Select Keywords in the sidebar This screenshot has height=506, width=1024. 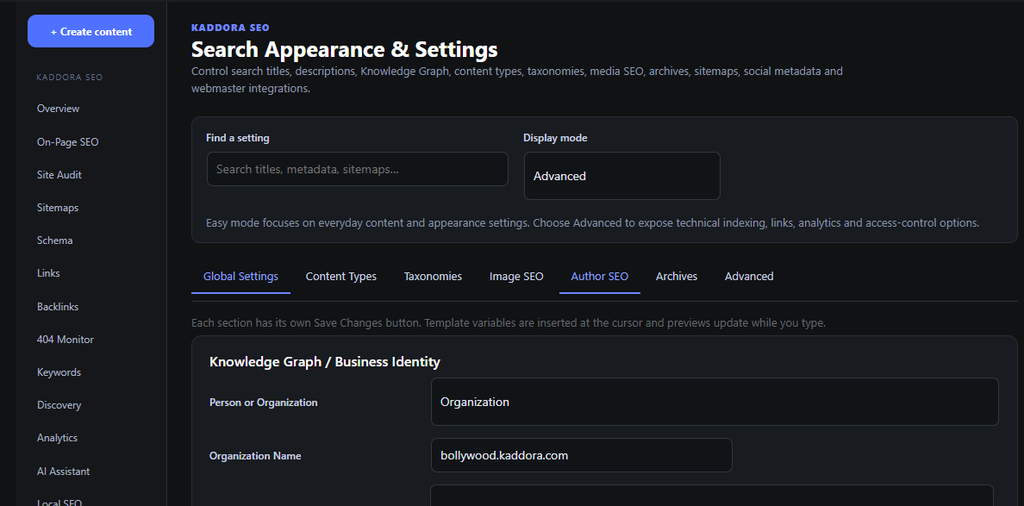tap(59, 372)
